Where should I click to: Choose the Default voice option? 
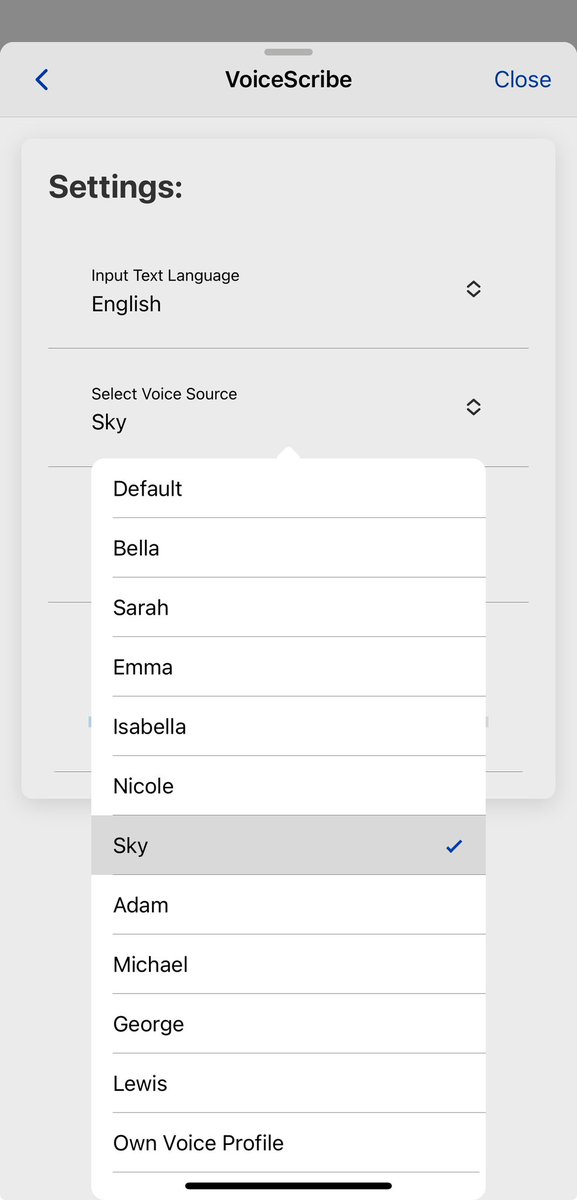288,489
